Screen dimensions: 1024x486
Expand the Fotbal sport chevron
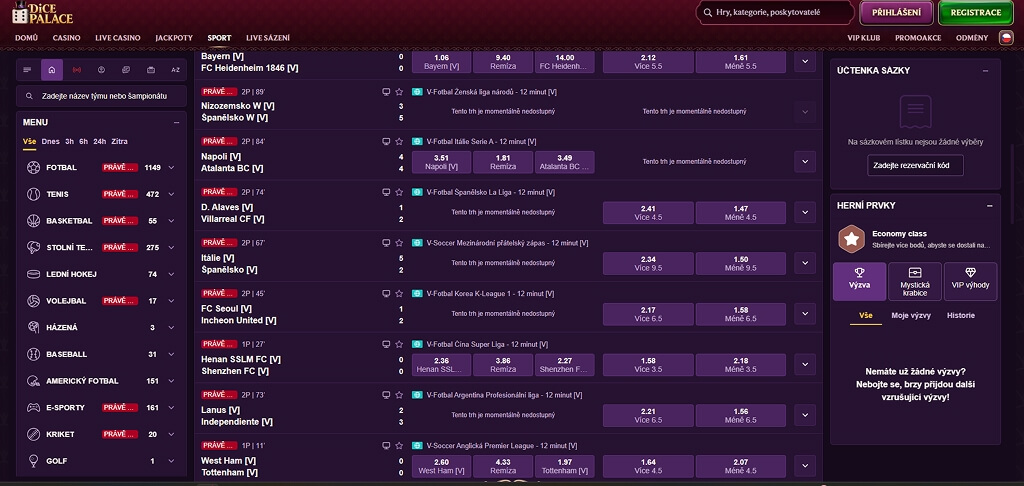171,168
